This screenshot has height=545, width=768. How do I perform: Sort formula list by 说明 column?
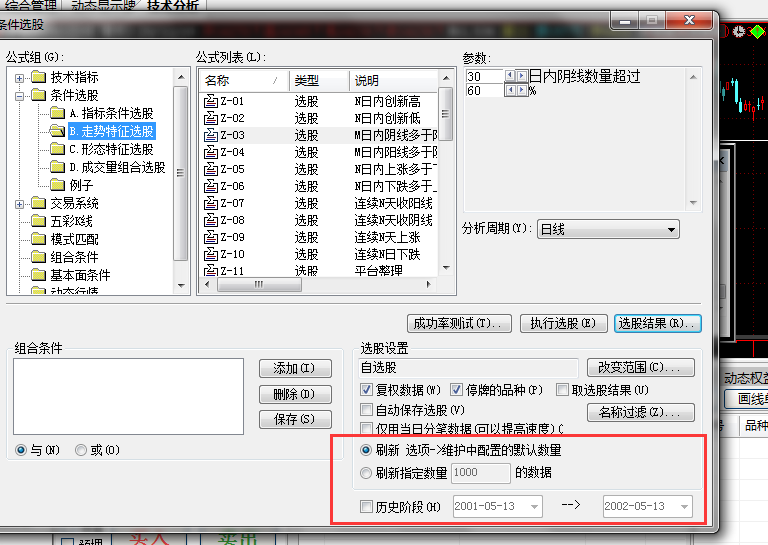[x=393, y=81]
